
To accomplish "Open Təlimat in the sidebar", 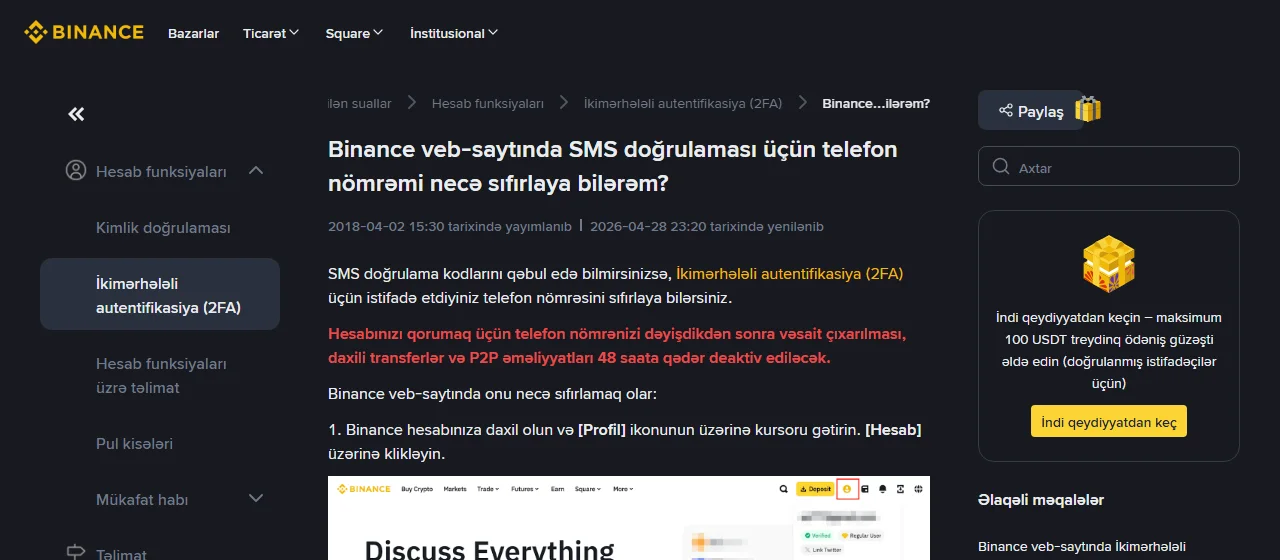I will [x=121, y=554].
